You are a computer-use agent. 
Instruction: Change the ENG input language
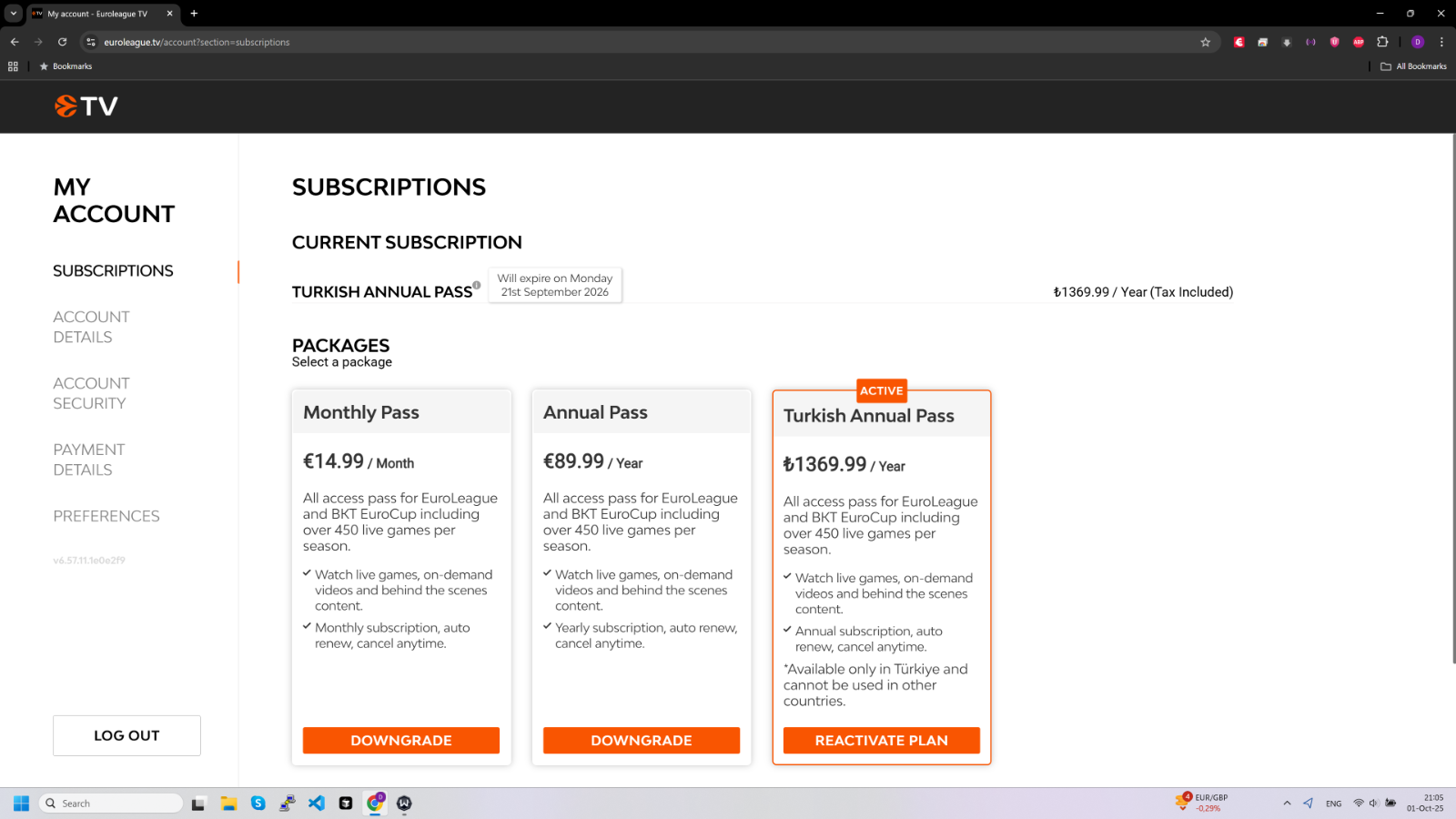1334,804
